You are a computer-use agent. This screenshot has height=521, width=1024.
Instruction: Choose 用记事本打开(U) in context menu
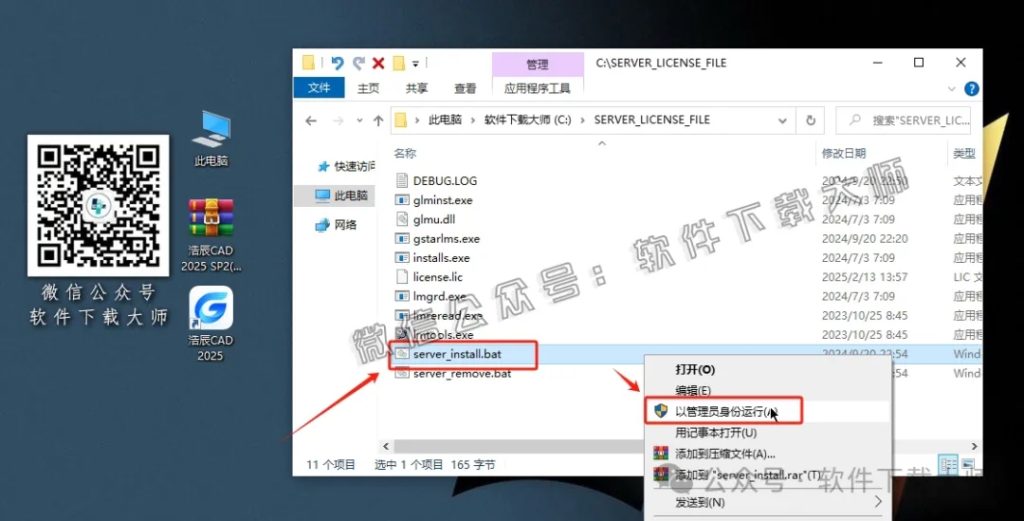tap(716, 432)
